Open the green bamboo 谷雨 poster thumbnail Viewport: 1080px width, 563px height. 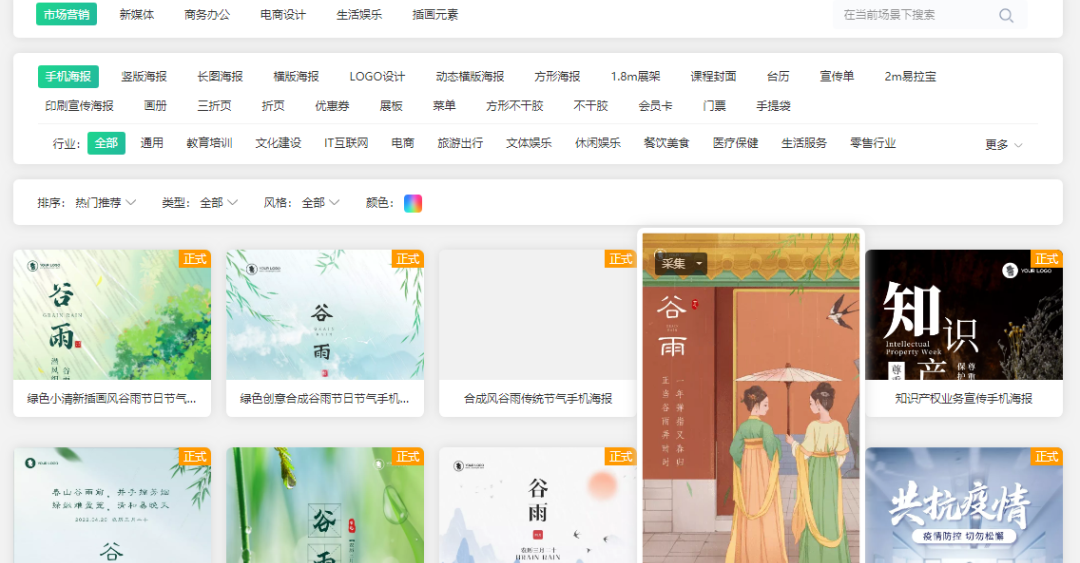click(x=325, y=505)
